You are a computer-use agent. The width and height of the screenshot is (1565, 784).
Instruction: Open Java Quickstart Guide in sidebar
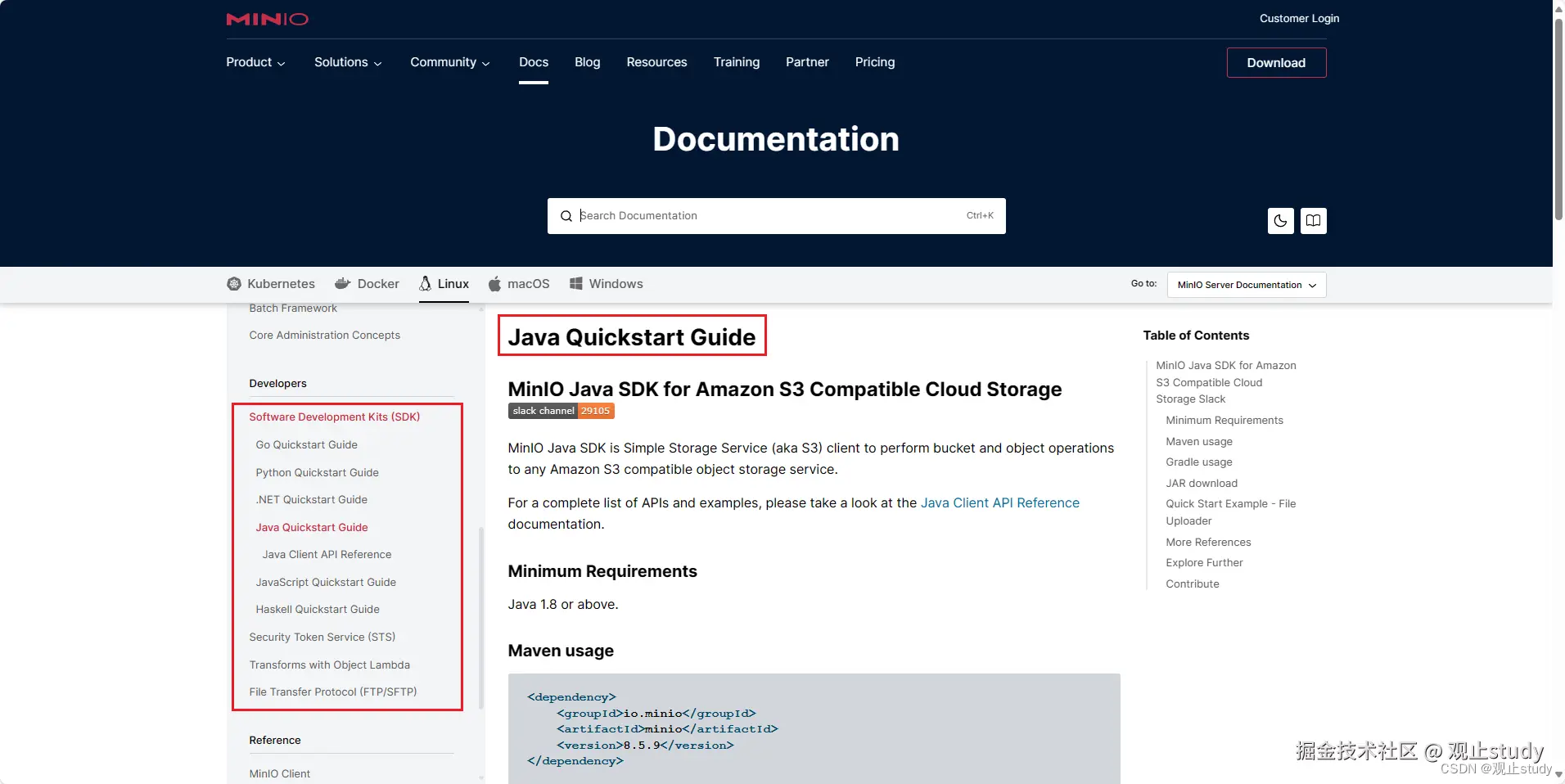click(x=311, y=528)
